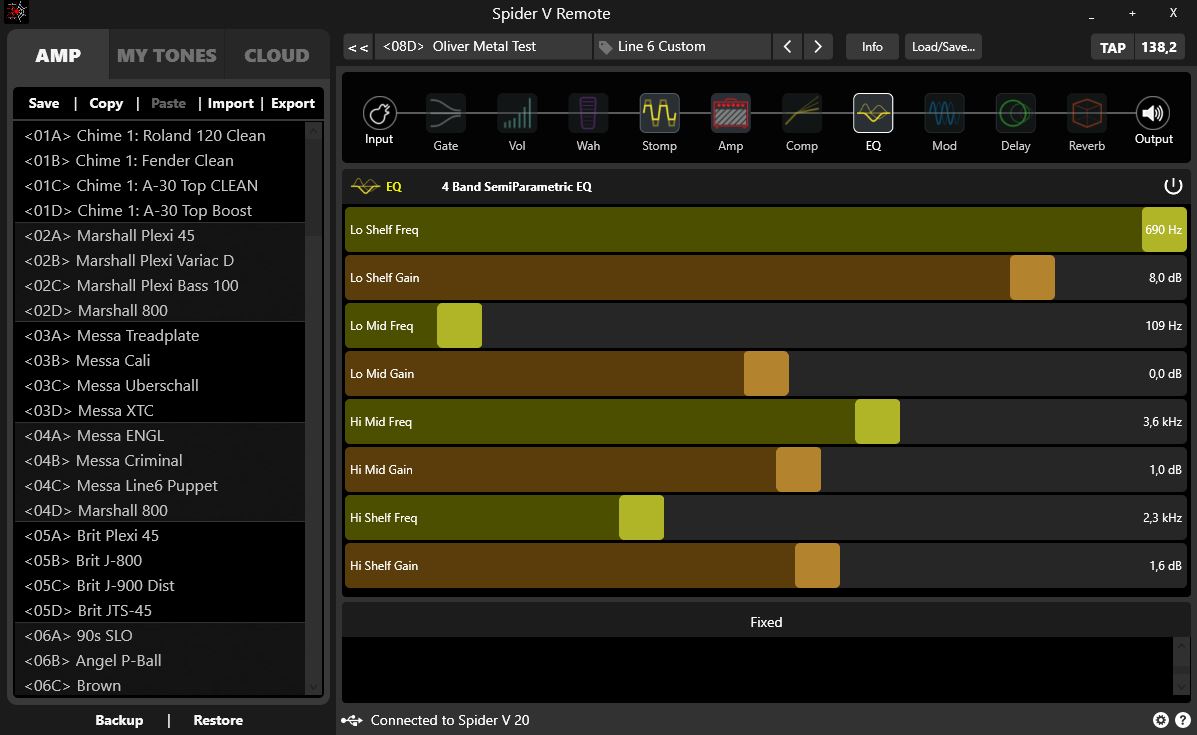Click the USB connection icon
Screen dimensions: 1197x735
click(351, 720)
